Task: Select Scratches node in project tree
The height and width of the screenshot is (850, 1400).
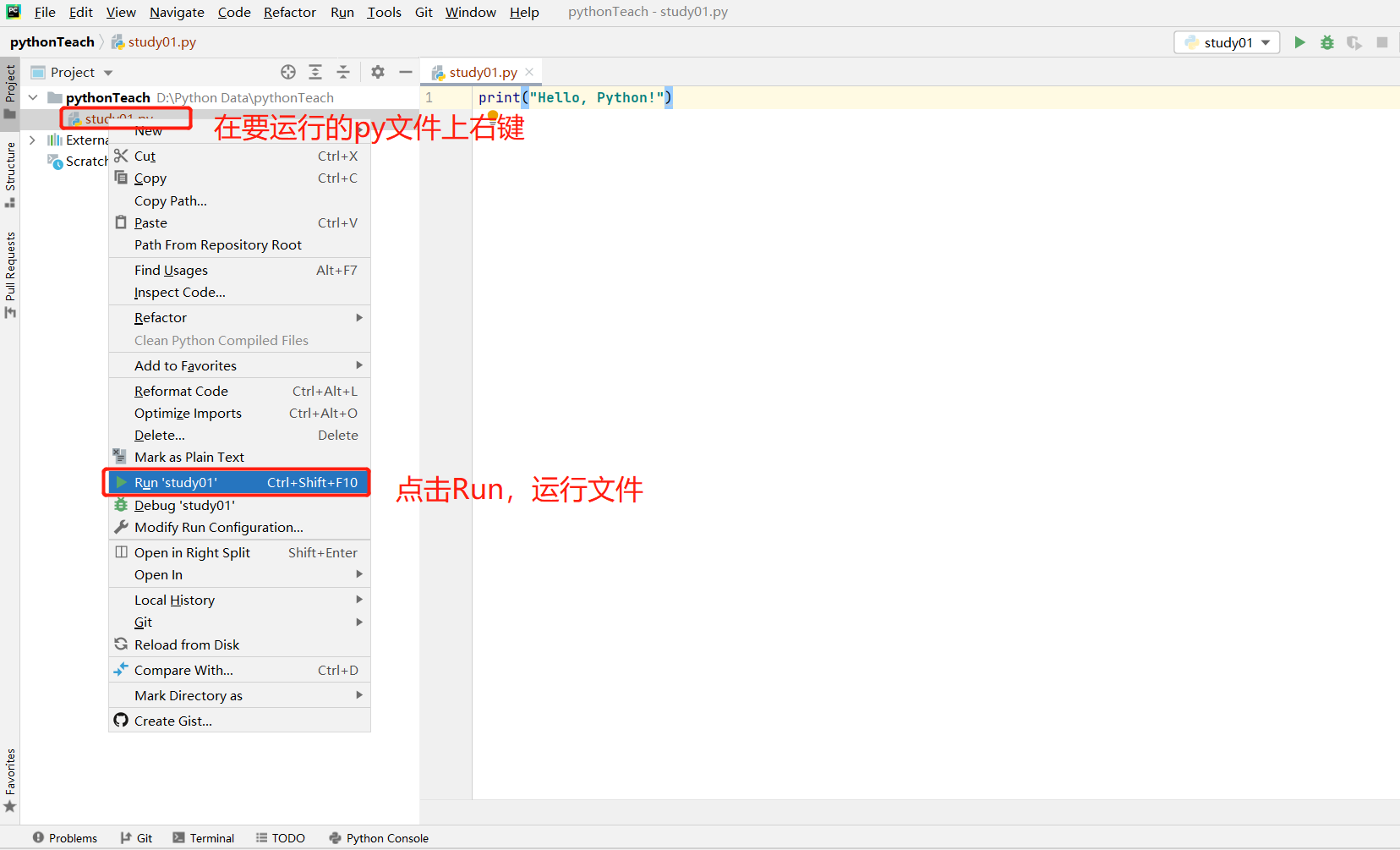Action: tap(78, 161)
